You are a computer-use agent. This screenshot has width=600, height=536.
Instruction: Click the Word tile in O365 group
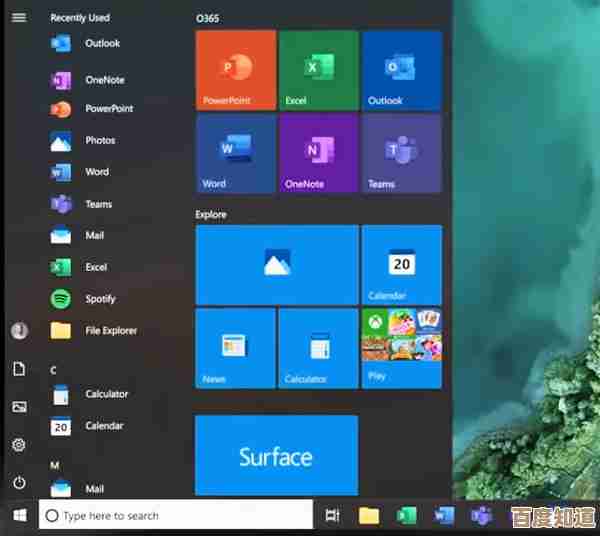point(236,153)
